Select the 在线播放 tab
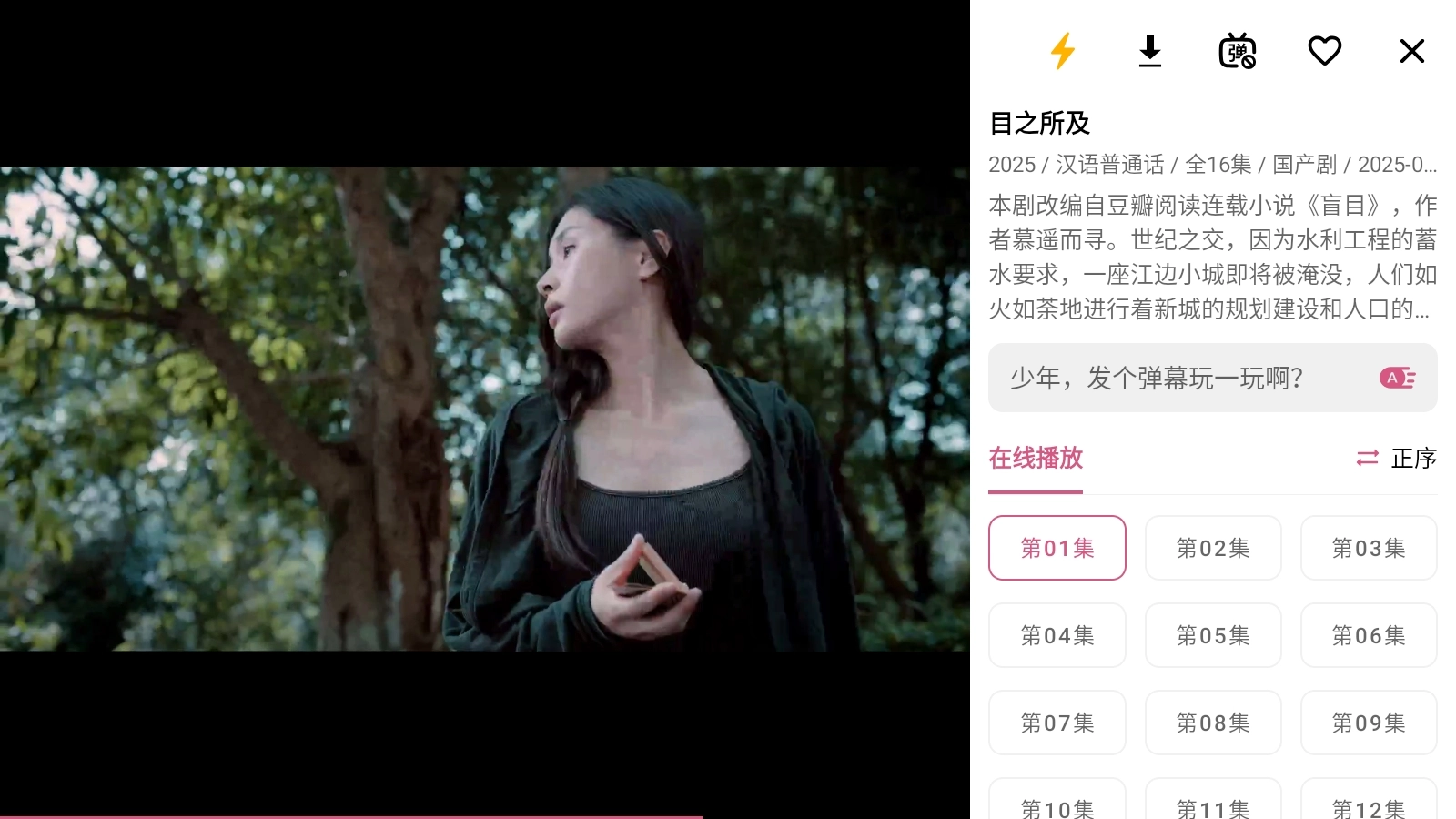 [1036, 458]
